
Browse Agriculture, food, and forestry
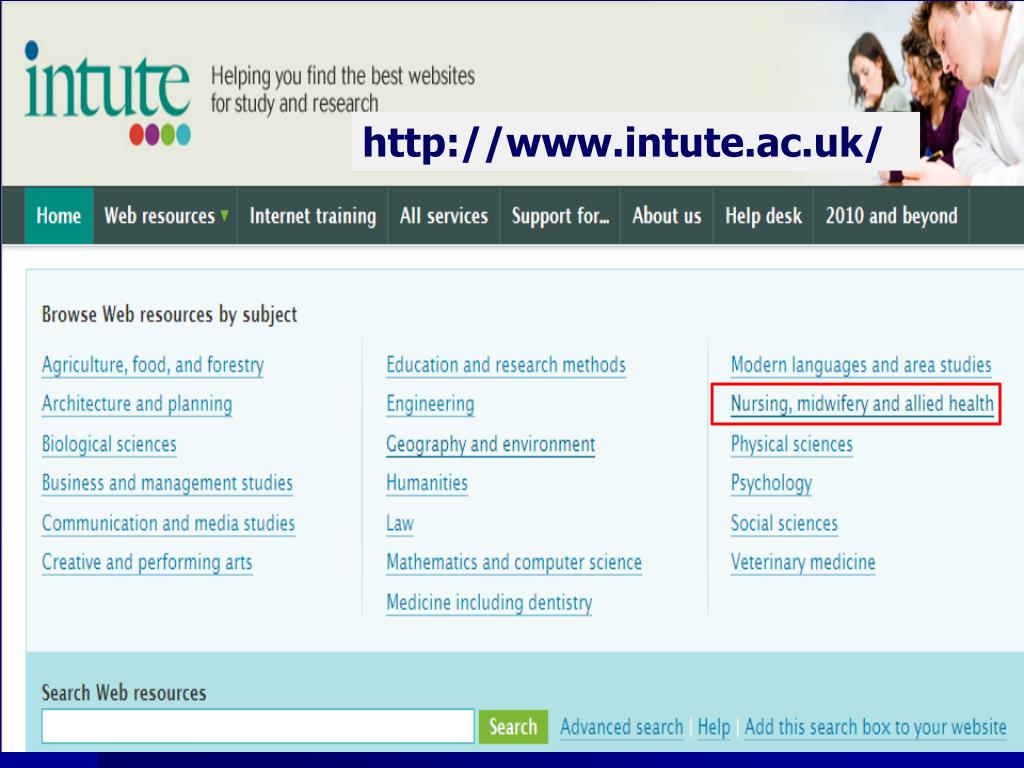tap(153, 365)
